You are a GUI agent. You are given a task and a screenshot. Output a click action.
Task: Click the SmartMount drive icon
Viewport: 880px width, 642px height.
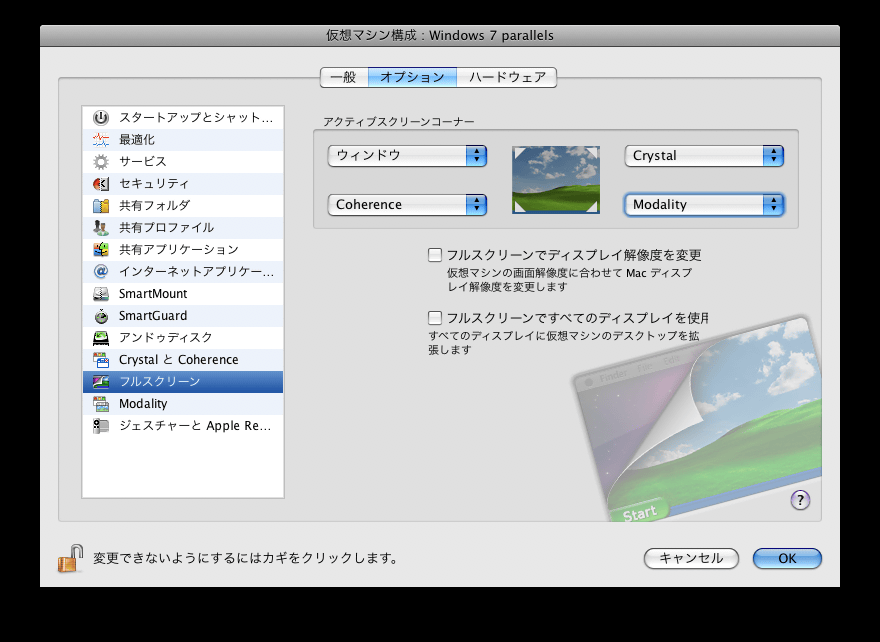(x=100, y=294)
